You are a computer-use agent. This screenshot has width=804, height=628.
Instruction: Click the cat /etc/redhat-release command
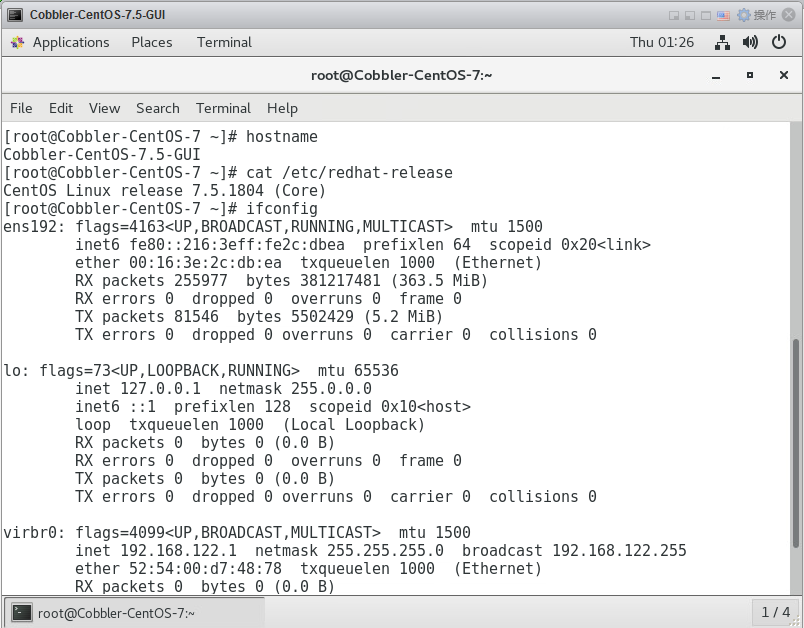pyautogui.click(x=349, y=173)
